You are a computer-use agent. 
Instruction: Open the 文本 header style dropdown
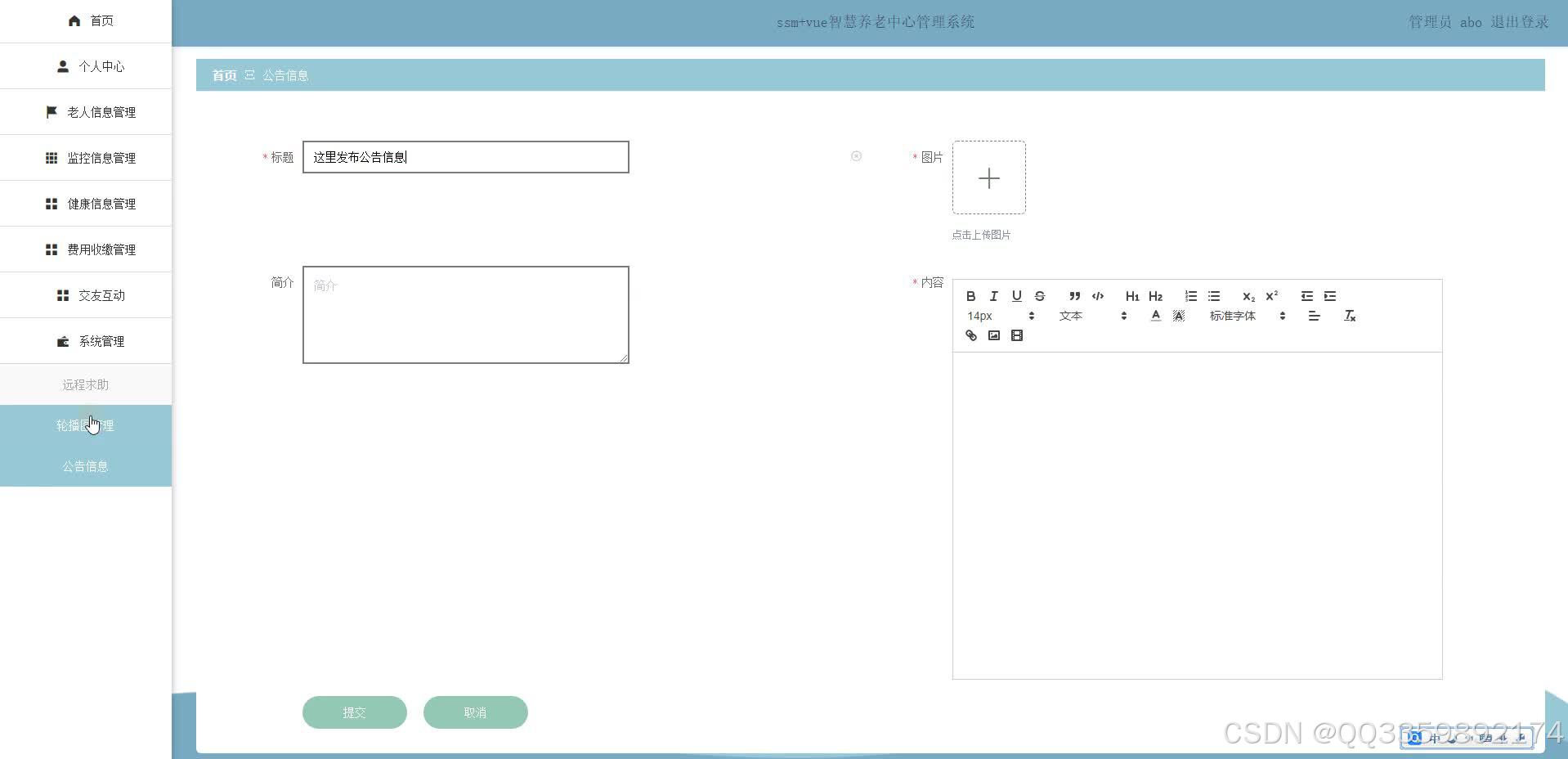(1093, 316)
